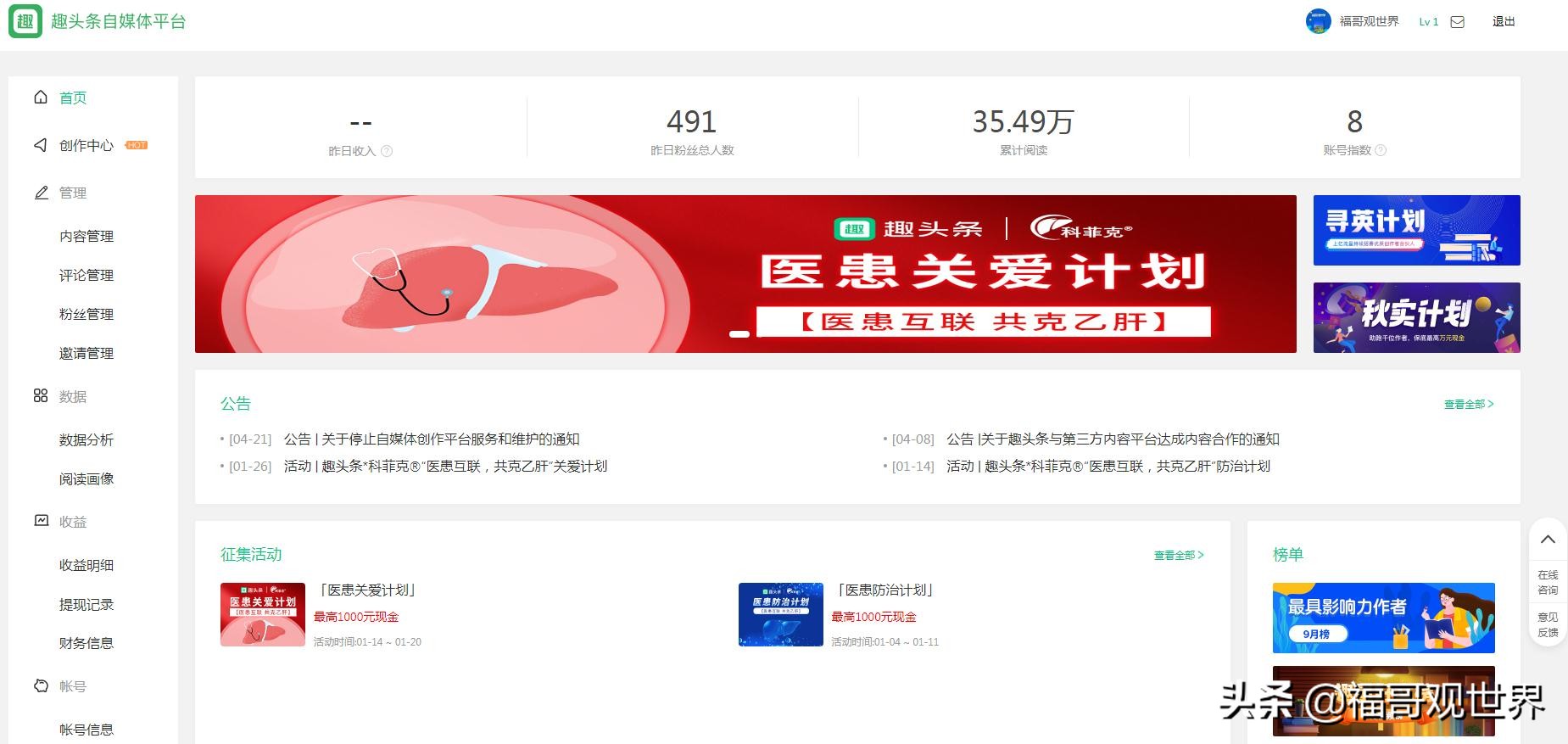Open the 寻英计划 banner thumbnail
This screenshot has height=744, width=1568.
(x=1416, y=230)
